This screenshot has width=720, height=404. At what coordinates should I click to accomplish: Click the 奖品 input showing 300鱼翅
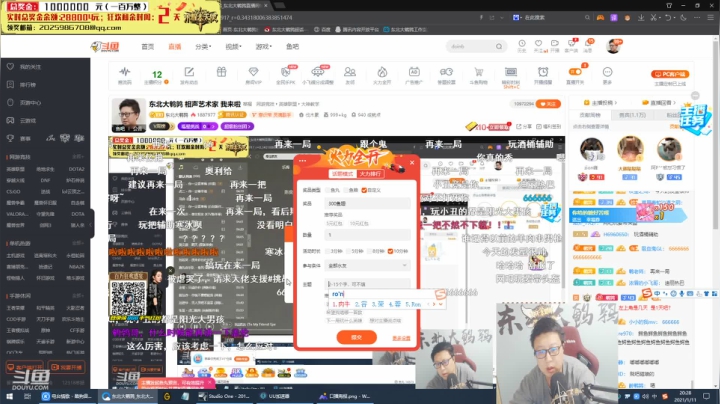(x=367, y=203)
